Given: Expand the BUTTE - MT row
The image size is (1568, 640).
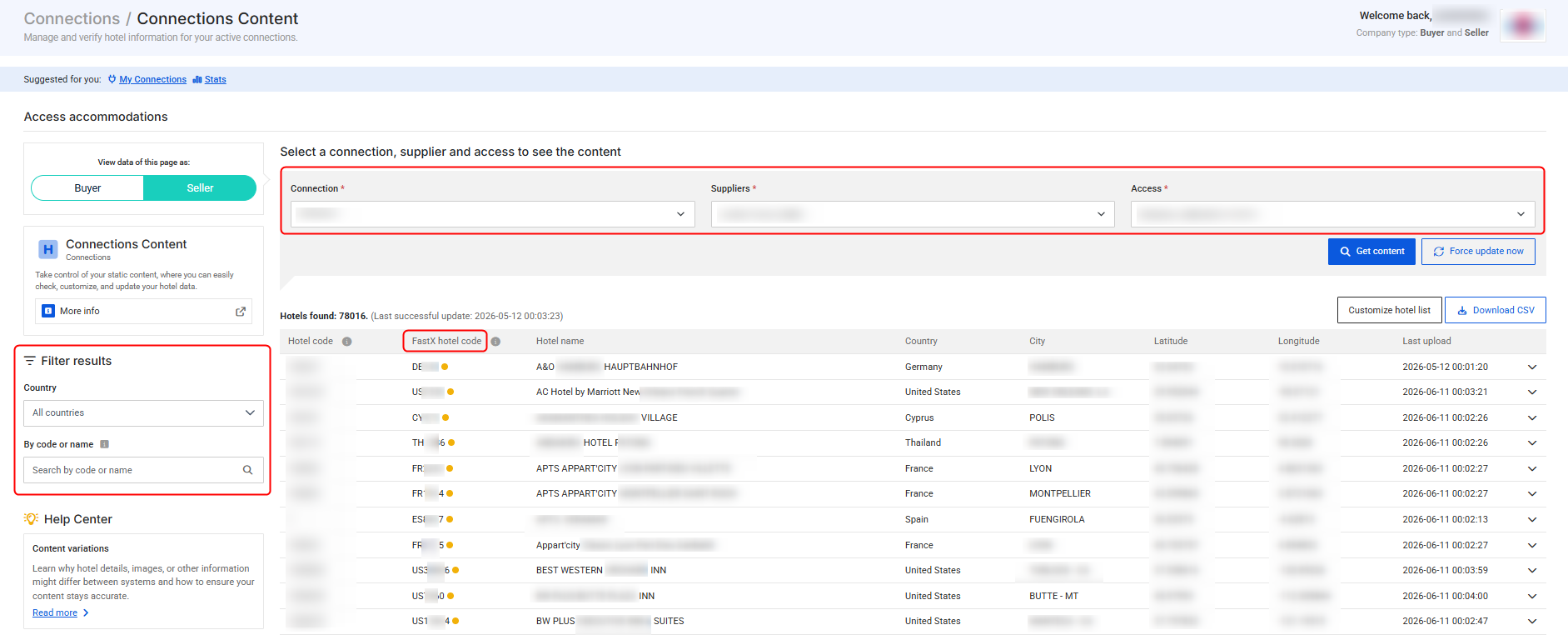Looking at the screenshot, I should [1532, 596].
